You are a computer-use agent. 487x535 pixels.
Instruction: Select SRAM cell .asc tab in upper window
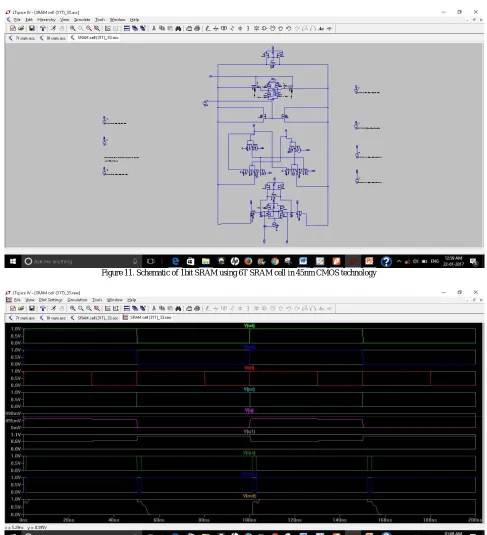point(95,38)
